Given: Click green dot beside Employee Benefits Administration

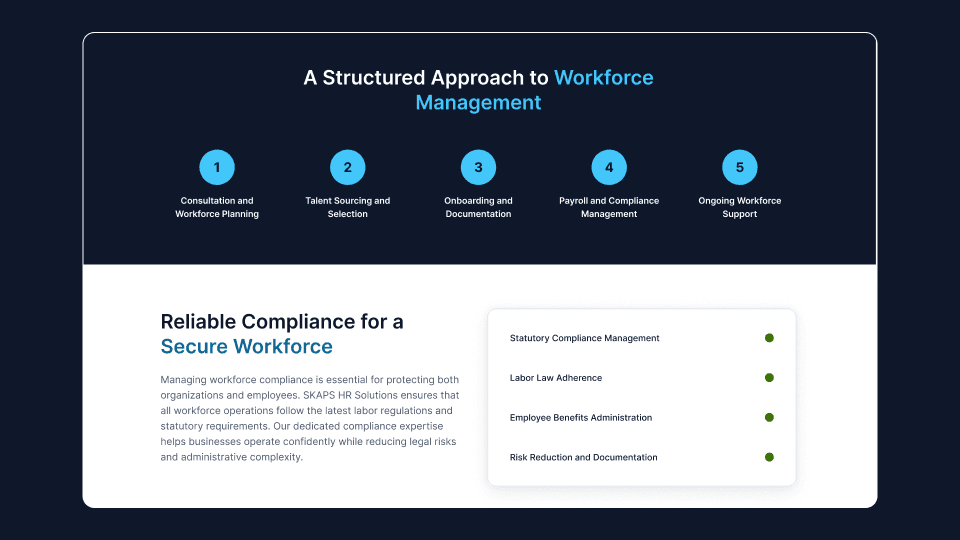Looking at the screenshot, I should 769,417.
